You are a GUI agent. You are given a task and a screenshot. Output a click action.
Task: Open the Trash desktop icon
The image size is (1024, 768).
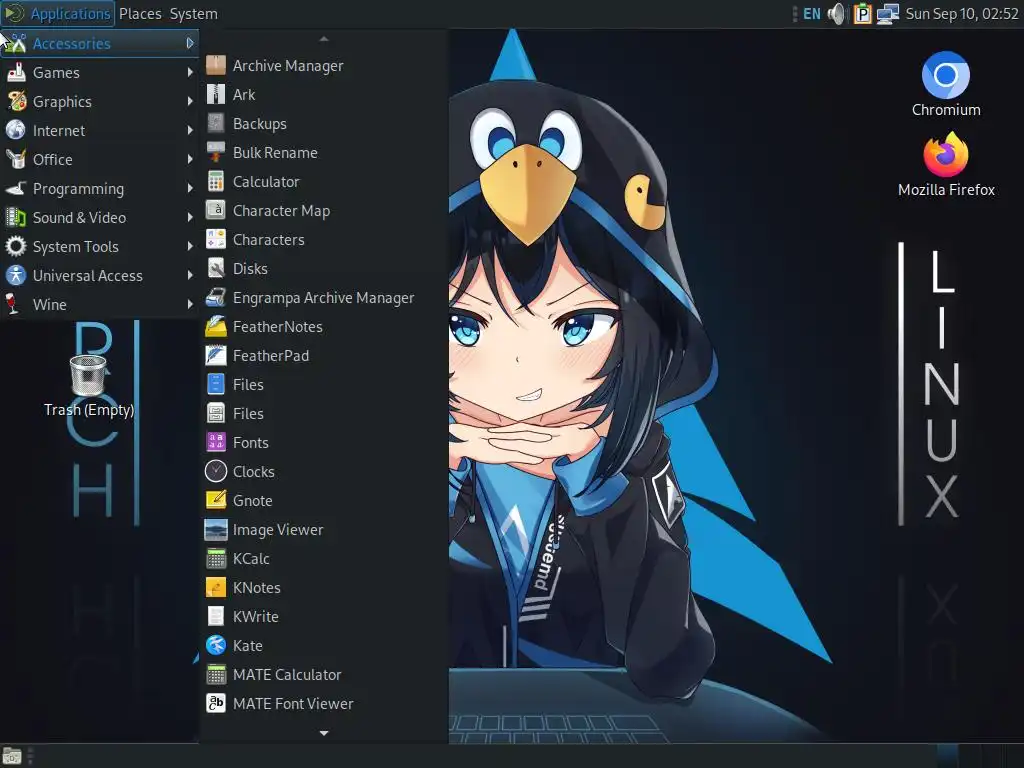[x=89, y=386]
